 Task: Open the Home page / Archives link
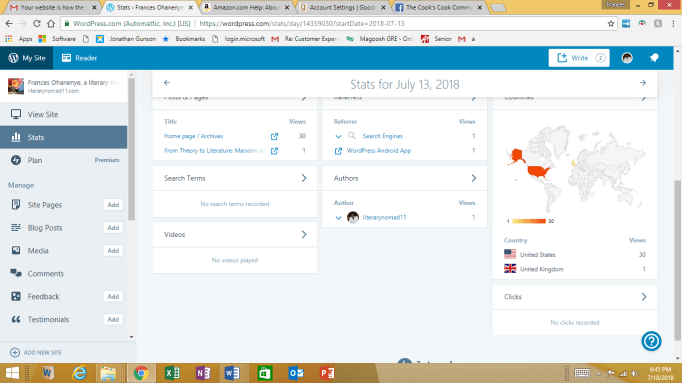tap(194, 136)
